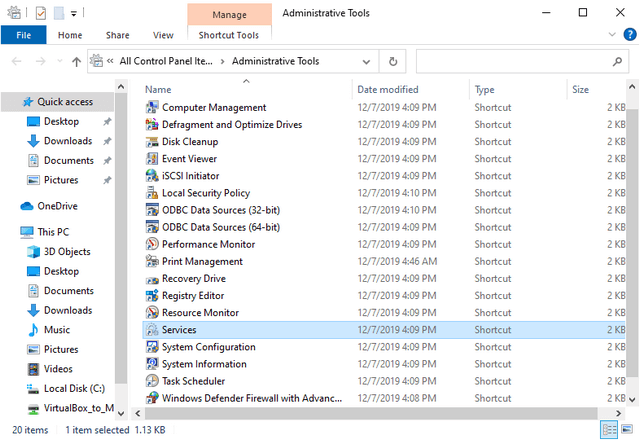Open Customize Quick Access Toolbar dropdown
Image resolution: width=640 pixels, height=440 pixels.
click(x=73, y=13)
